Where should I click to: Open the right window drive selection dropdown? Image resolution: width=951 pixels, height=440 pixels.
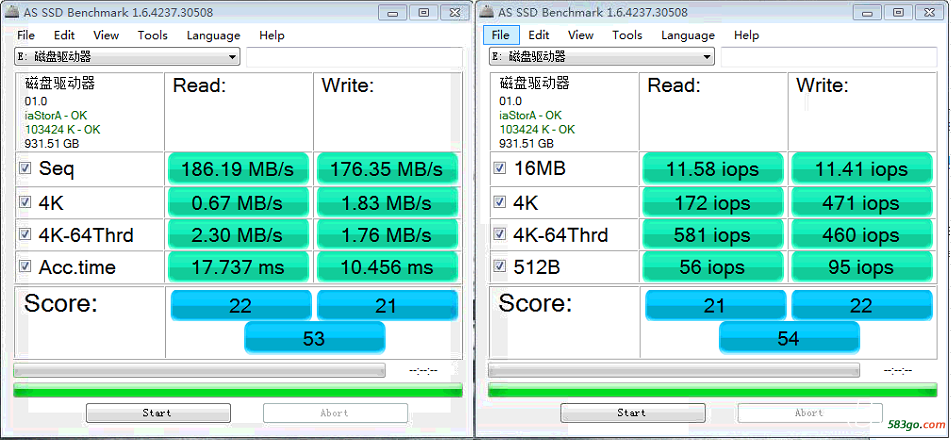click(602, 57)
